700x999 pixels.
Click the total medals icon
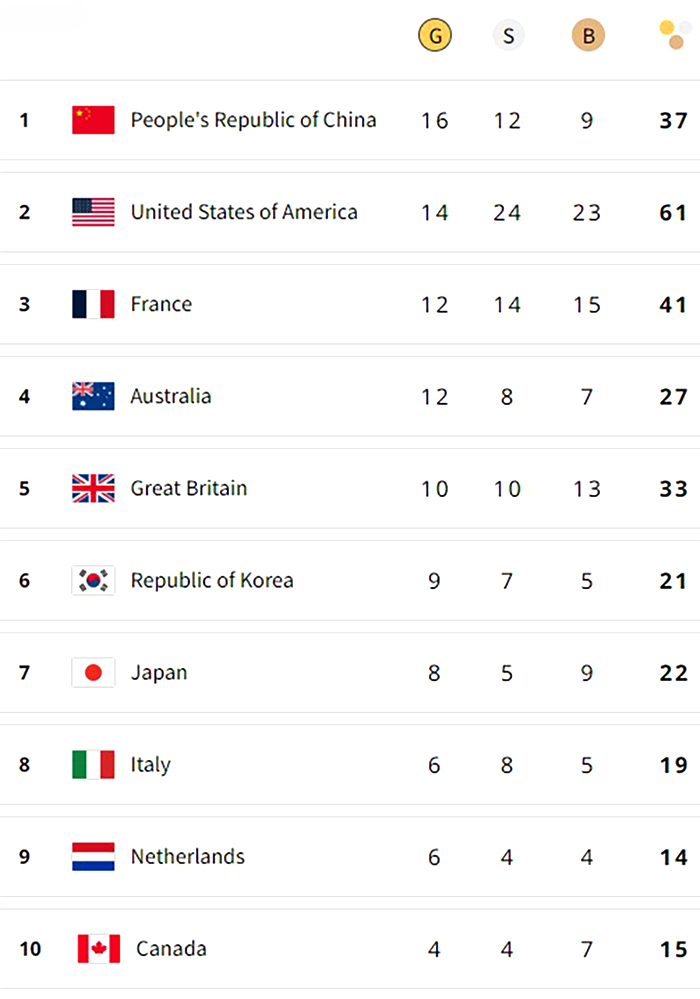tap(674, 36)
